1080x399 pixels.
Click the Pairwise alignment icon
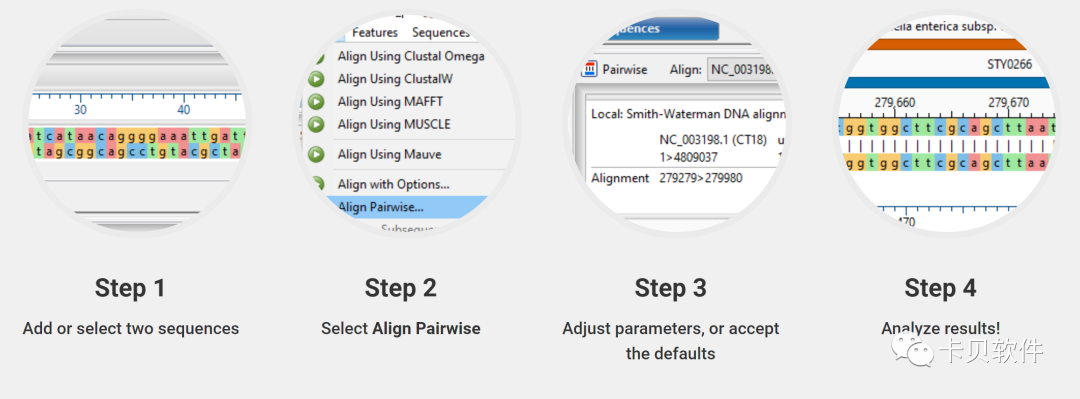pos(590,70)
